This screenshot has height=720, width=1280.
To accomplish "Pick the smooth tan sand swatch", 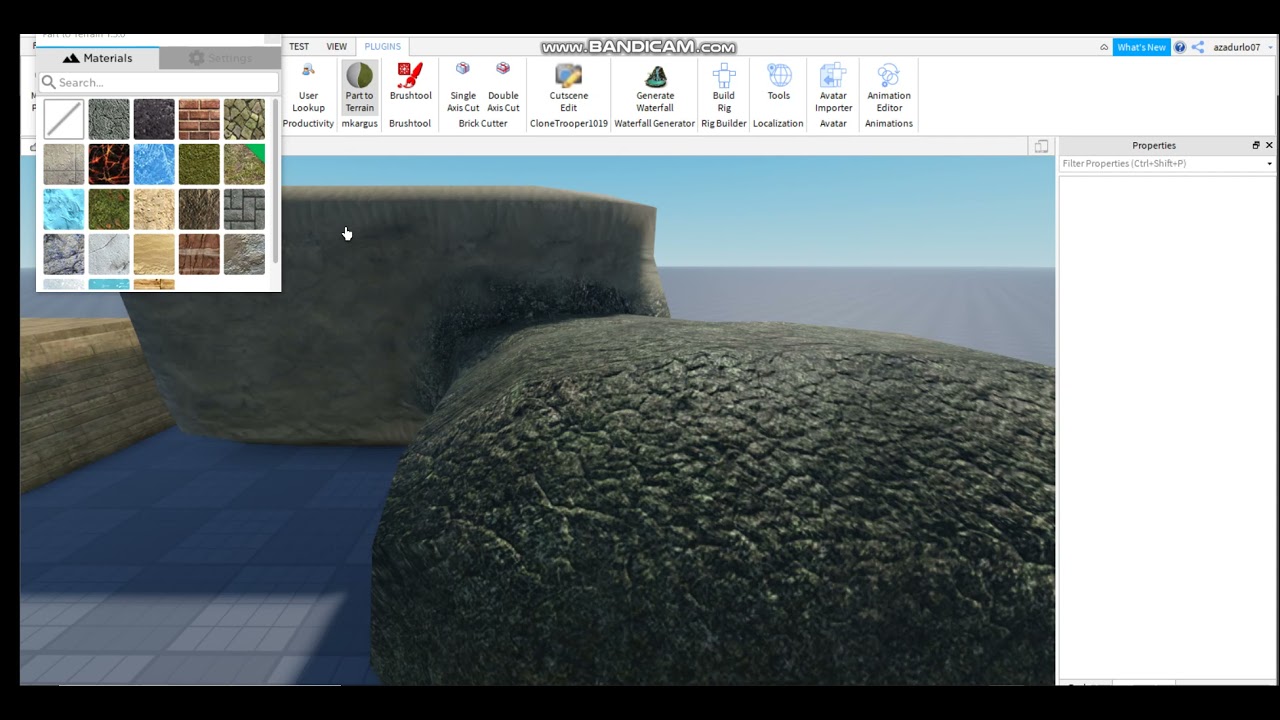I will [x=154, y=254].
